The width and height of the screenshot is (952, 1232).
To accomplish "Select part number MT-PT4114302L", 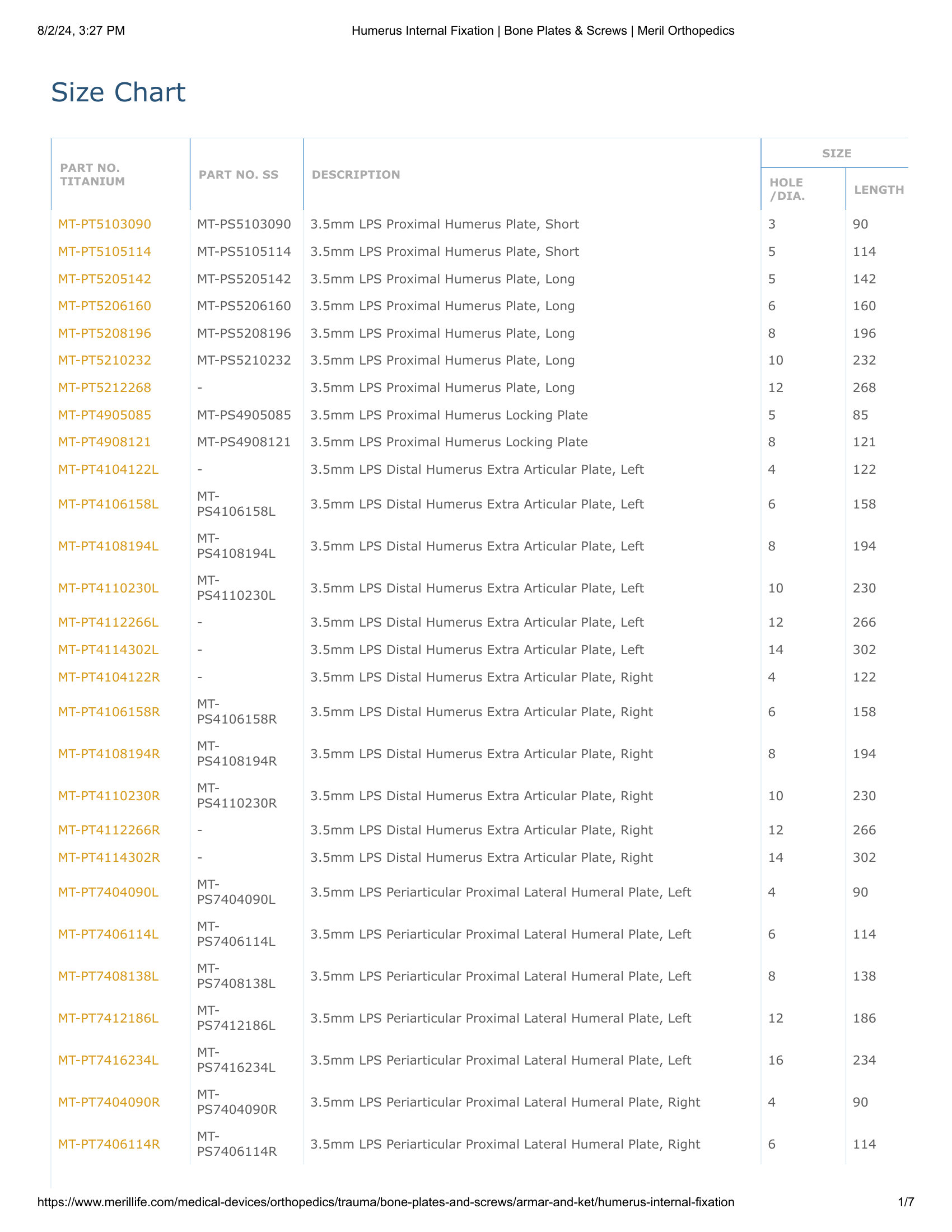I will [108, 650].
